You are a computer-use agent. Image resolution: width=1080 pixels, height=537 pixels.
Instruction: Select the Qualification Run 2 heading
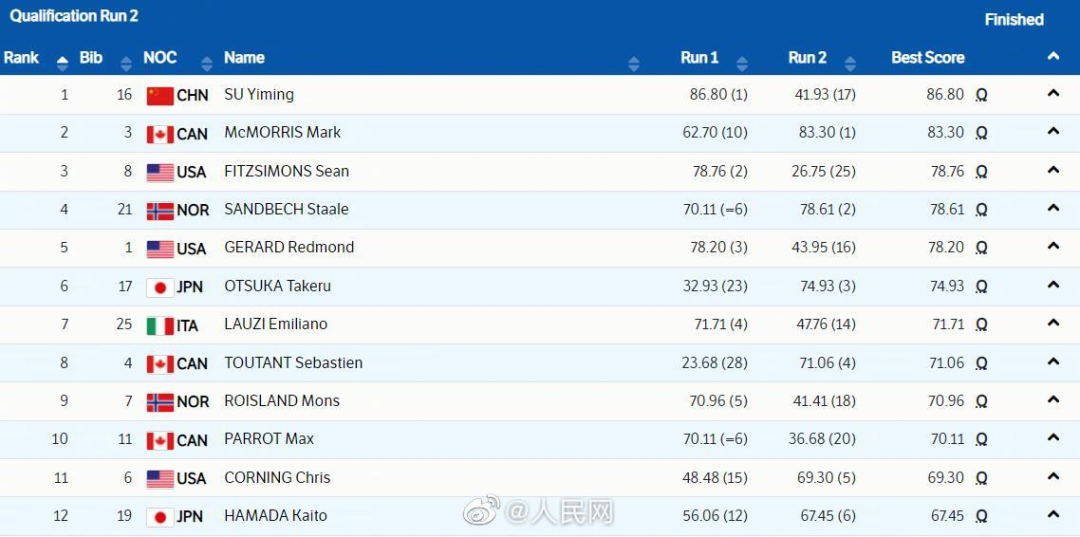pyautogui.click(x=74, y=16)
